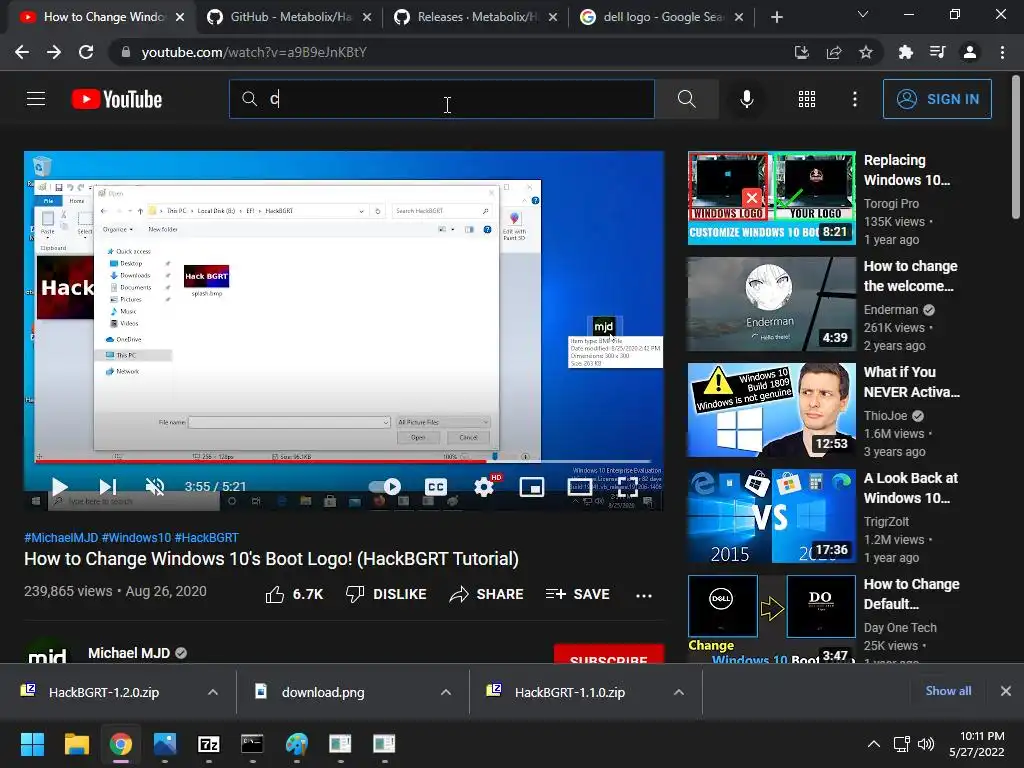Open How to Change Default video title

click(911, 594)
